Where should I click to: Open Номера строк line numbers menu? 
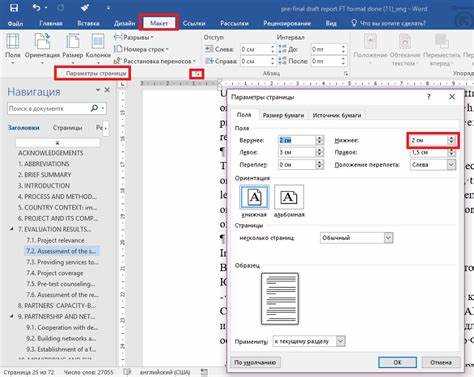click(x=141, y=49)
